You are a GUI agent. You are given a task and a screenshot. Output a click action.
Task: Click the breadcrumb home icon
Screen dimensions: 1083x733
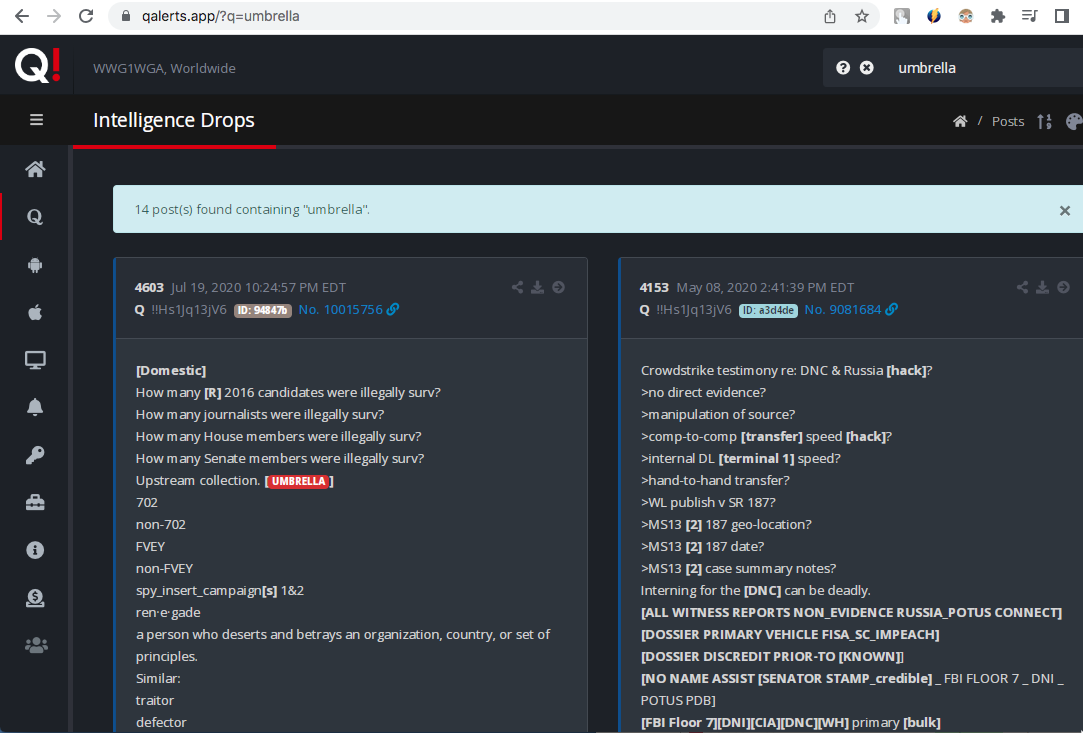click(x=960, y=122)
